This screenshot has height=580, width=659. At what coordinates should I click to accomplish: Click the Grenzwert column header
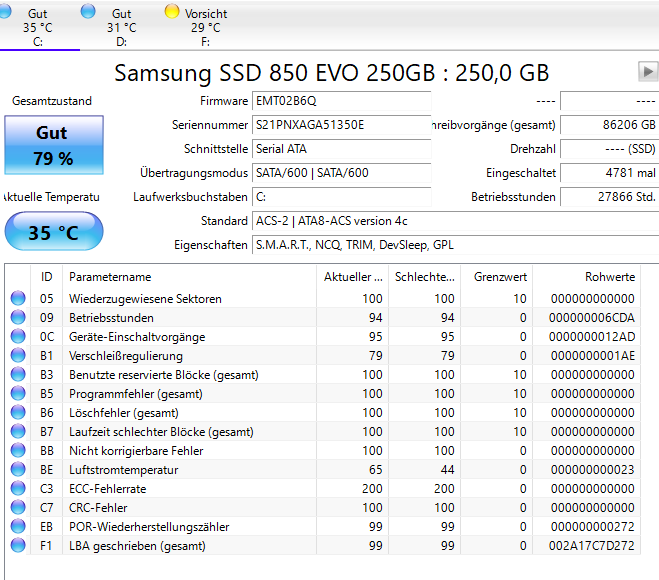coord(497,277)
